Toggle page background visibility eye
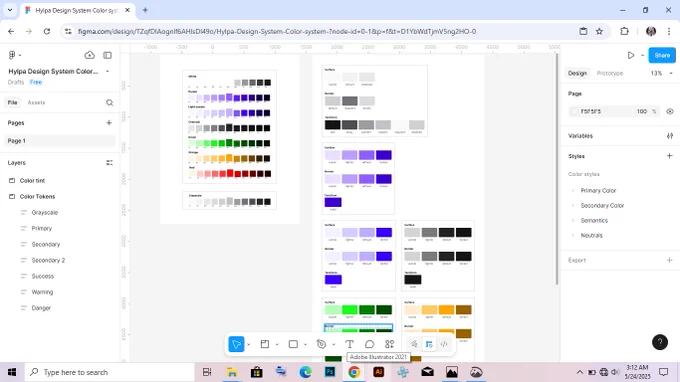Viewport: 680px width, 382px height. point(670,111)
